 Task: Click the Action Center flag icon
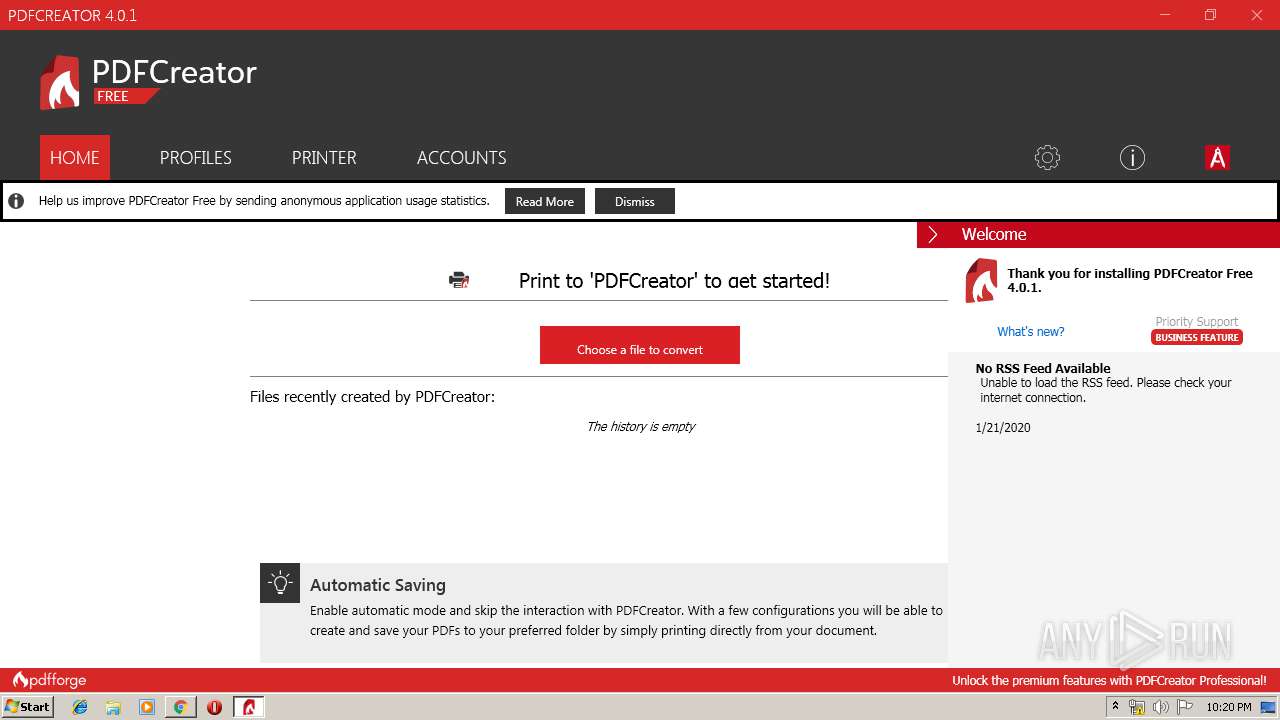pos(1185,707)
